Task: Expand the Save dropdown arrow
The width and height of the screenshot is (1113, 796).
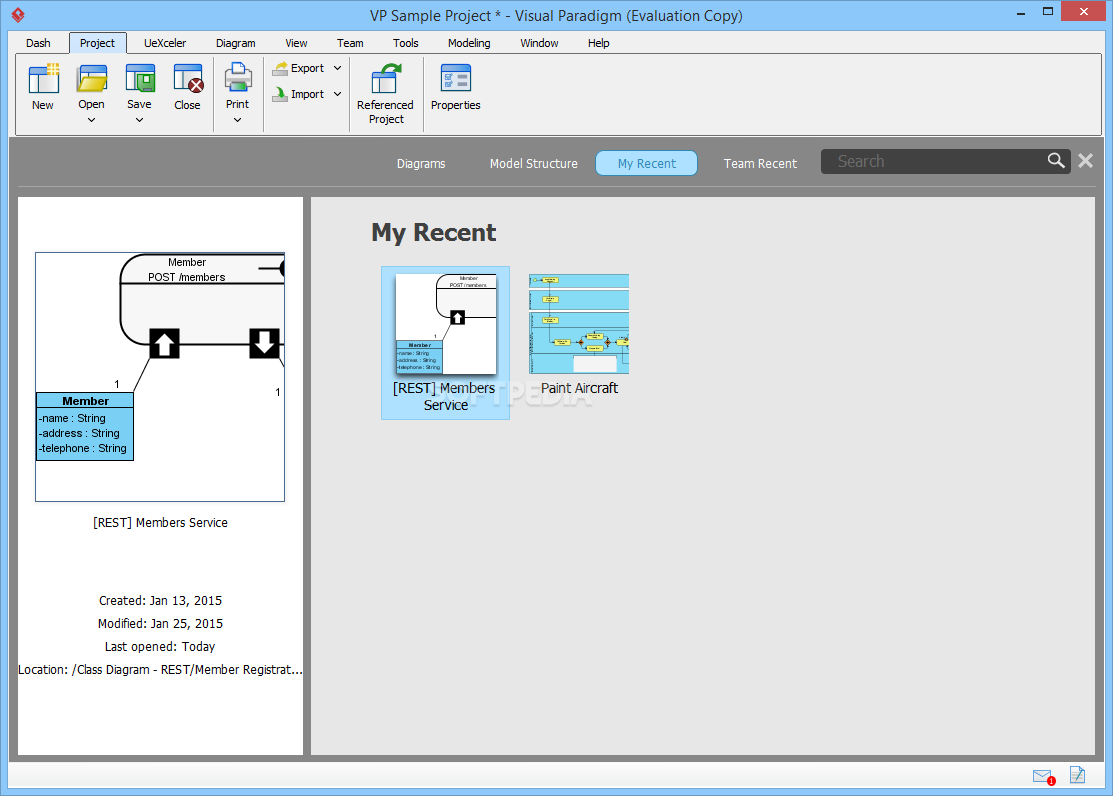Action: 140,120
